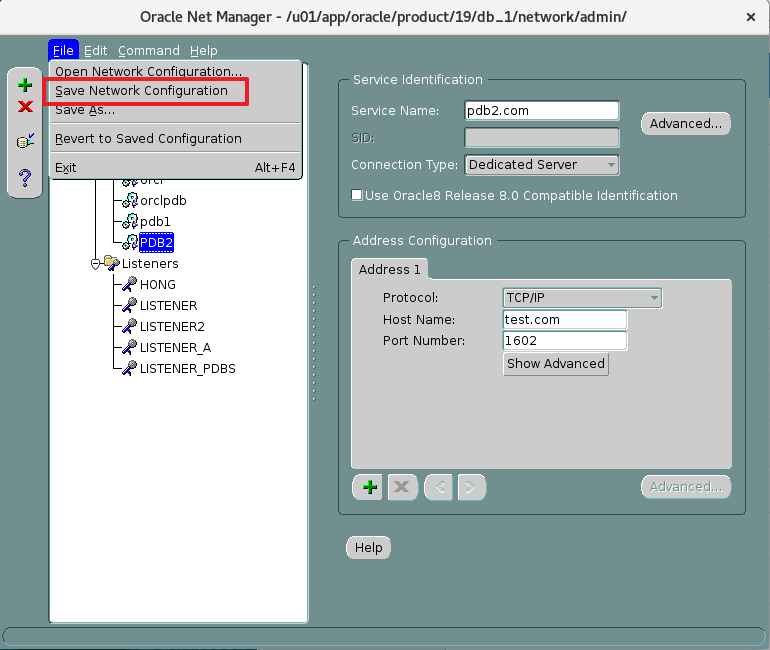770x650 pixels.
Task: Click the LISTENER_A listener icon
Action: pos(130,348)
